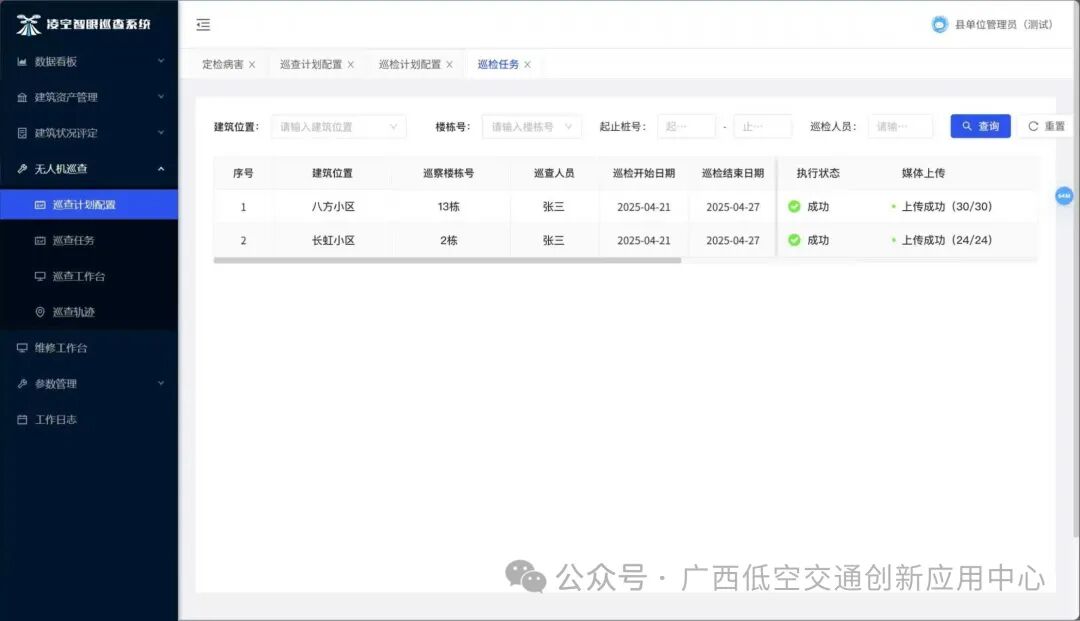Click the user avatar icon at top right
The image size is (1080, 621).
[x=939, y=25]
